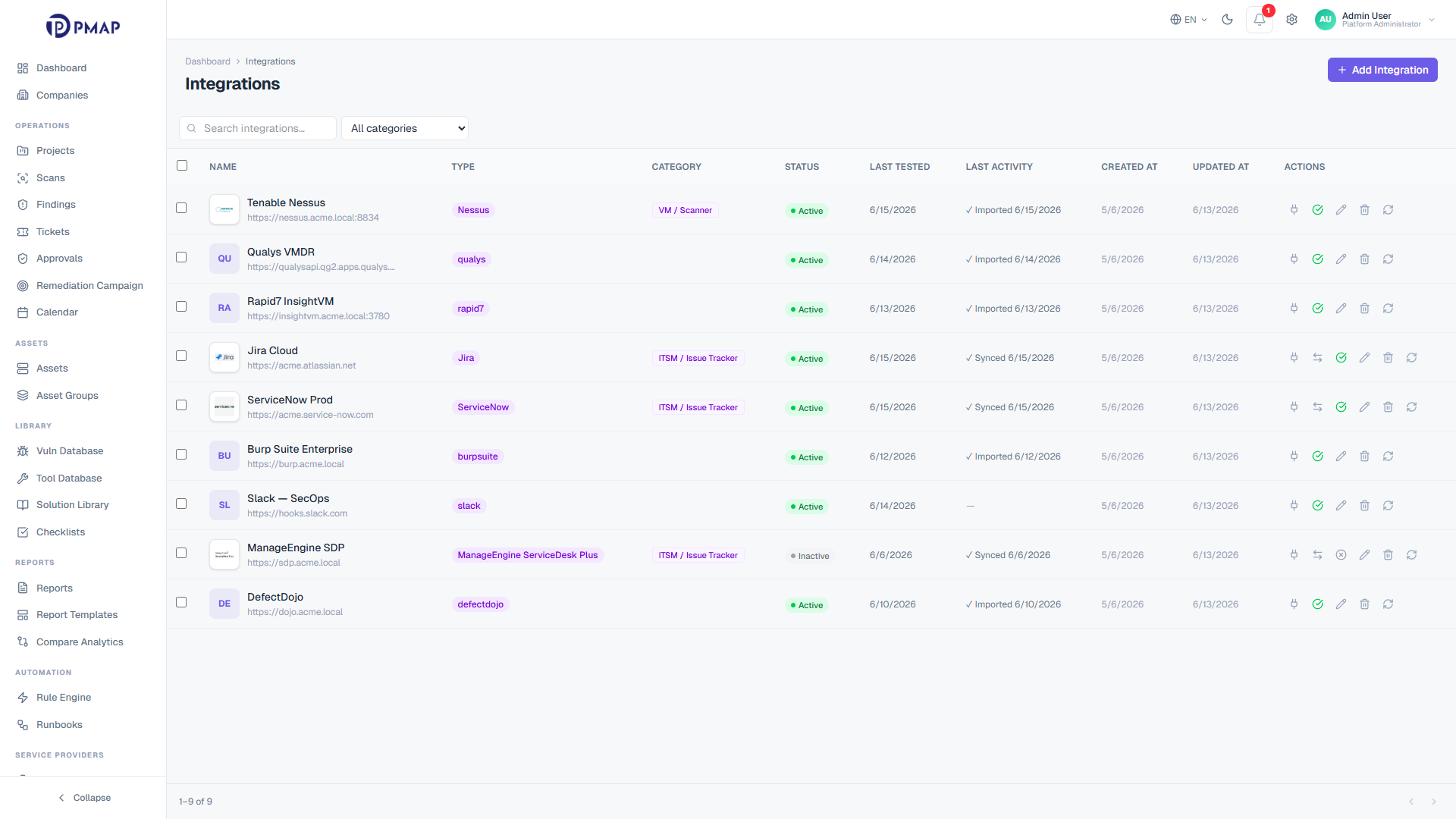This screenshot has width=1456, height=819.
Task: ManageEngine SDP swap-arrows sync icon
Action: point(1317,555)
